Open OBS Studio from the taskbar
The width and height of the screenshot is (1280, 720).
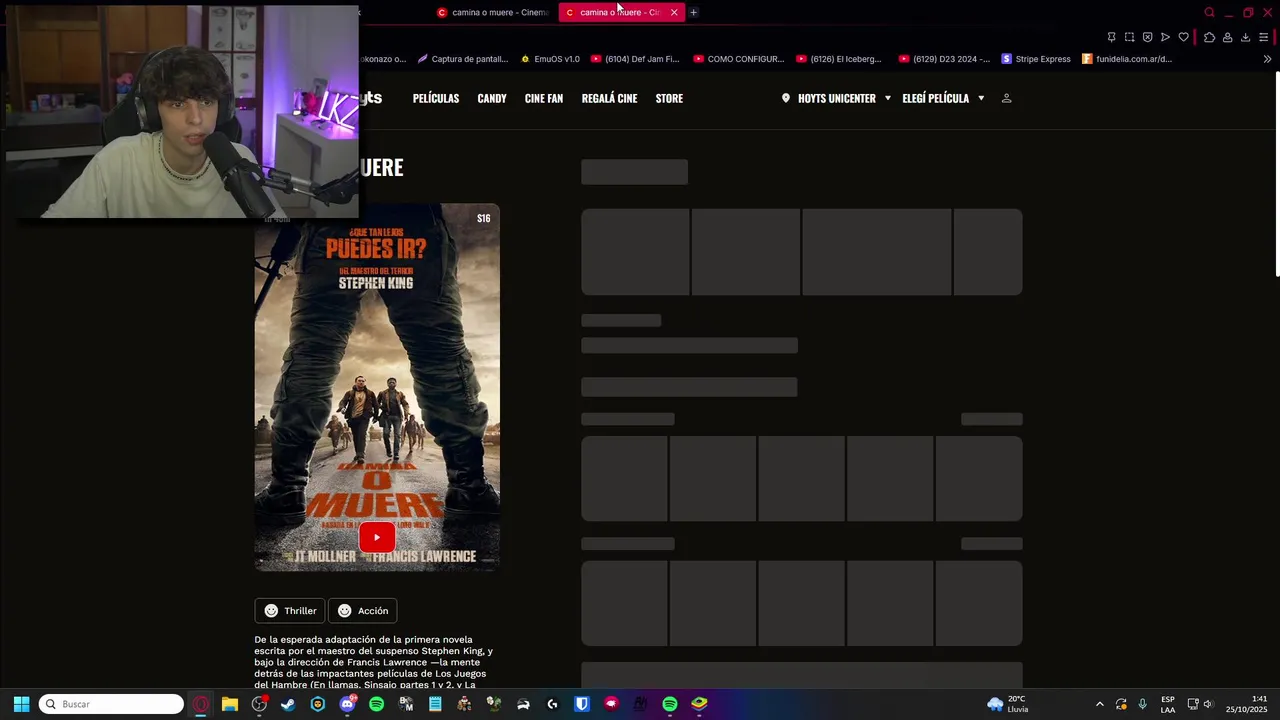[259, 704]
